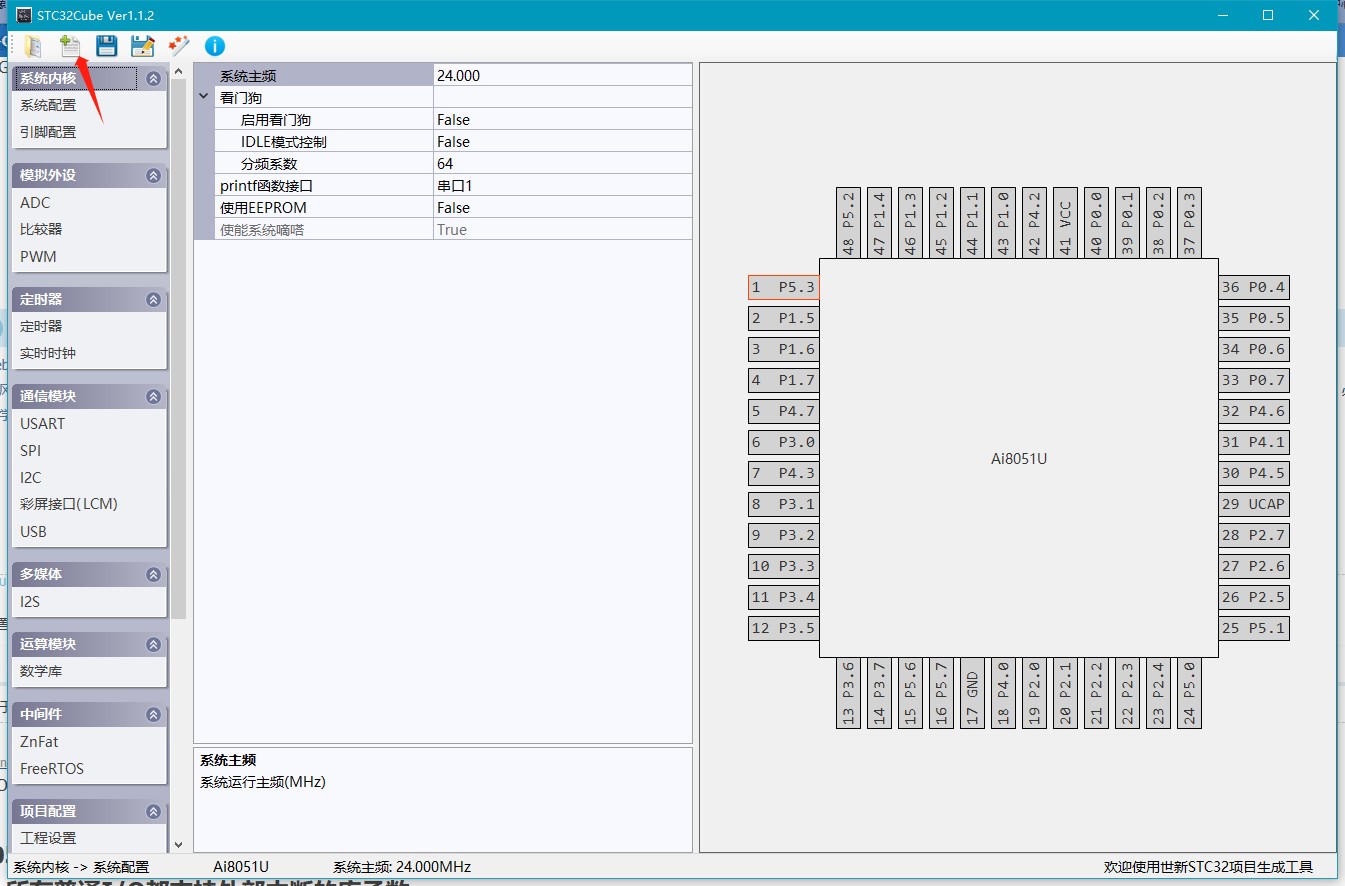Open the blue info about icon
Image resolution: width=1345 pixels, height=886 pixels.
pyautogui.click(x=214, y=46)
